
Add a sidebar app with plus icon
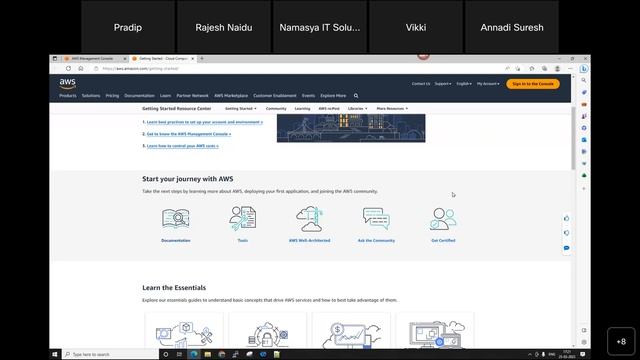coord(584,189)
